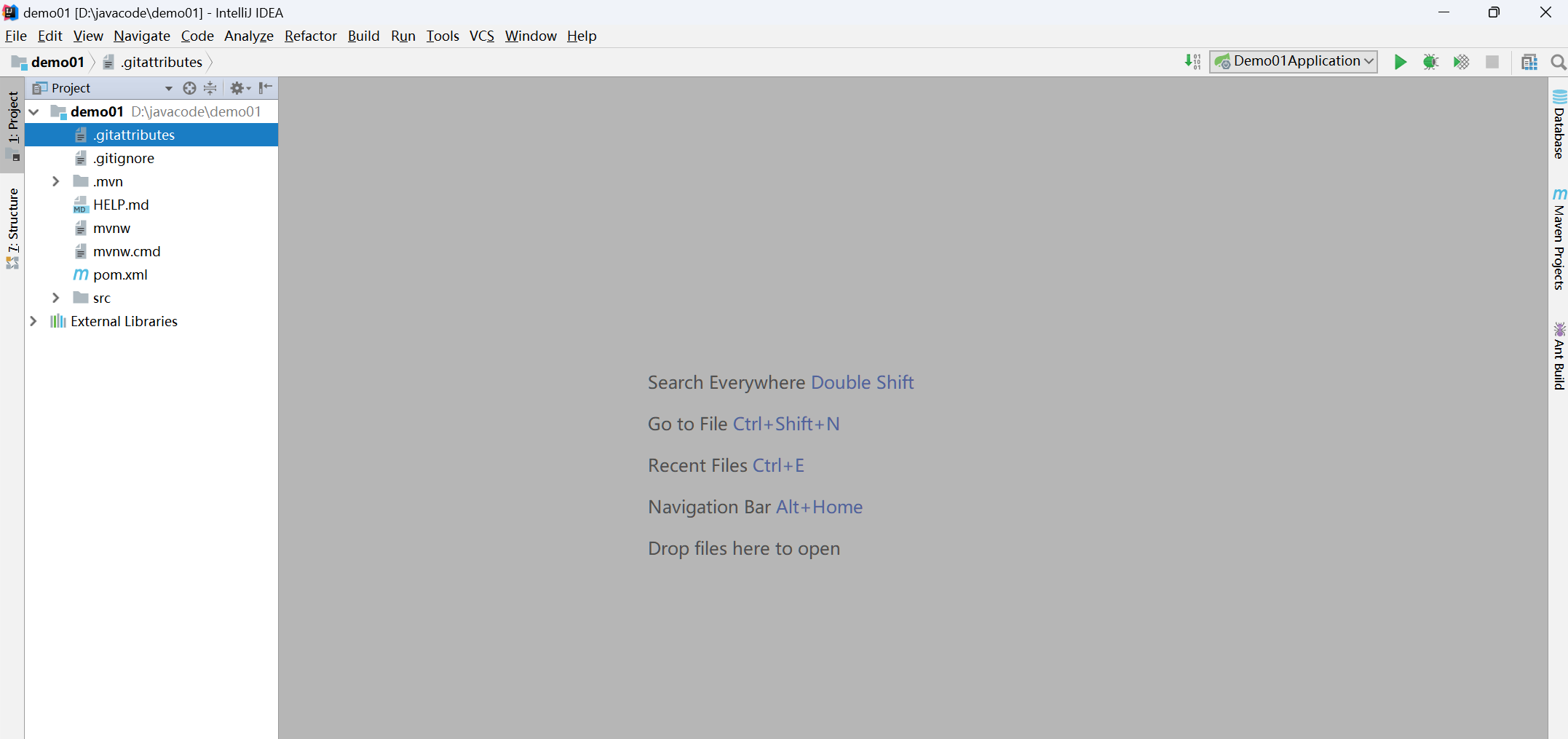
Task: Open the Code menu
Action: click(x=197, y=36)
